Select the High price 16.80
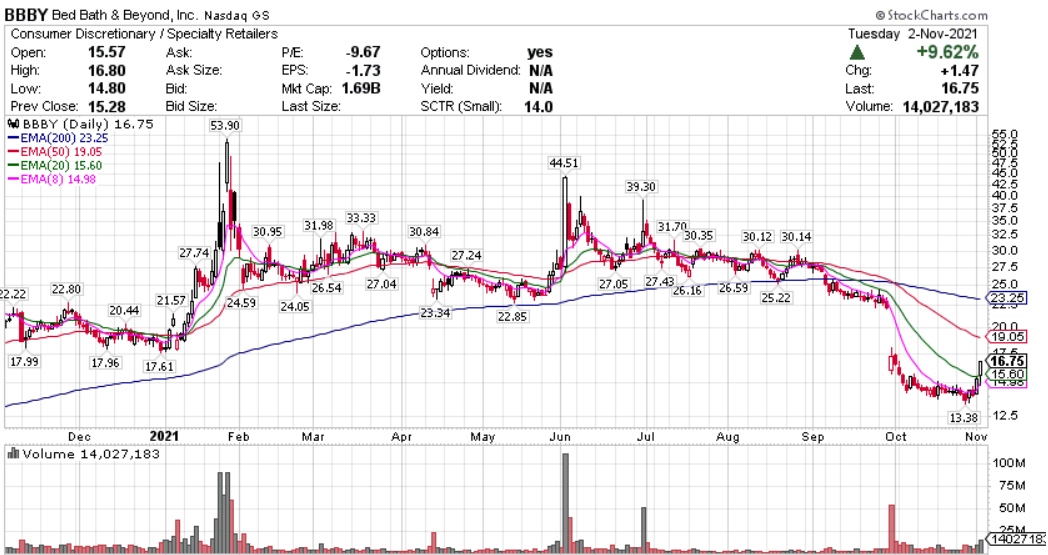This screenshot has width=1048, height=555. 107,70
